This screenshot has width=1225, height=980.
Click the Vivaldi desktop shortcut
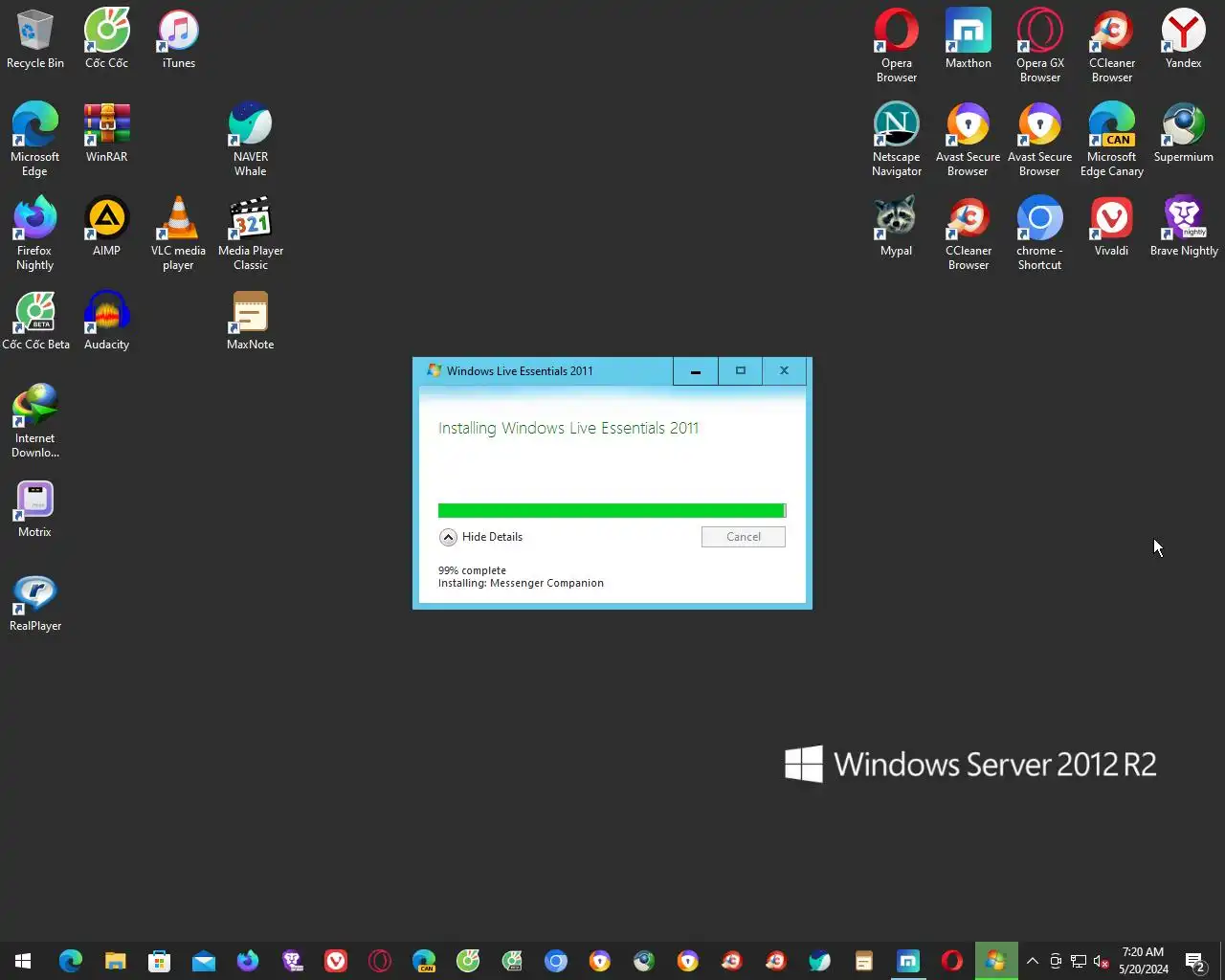click(x=1112, y=227)
